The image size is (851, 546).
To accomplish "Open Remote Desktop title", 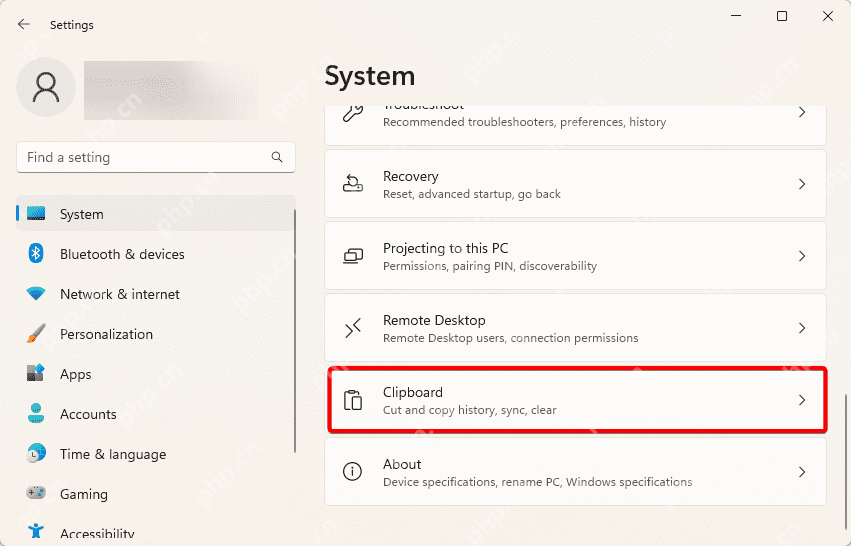I will tap(434, 320).
